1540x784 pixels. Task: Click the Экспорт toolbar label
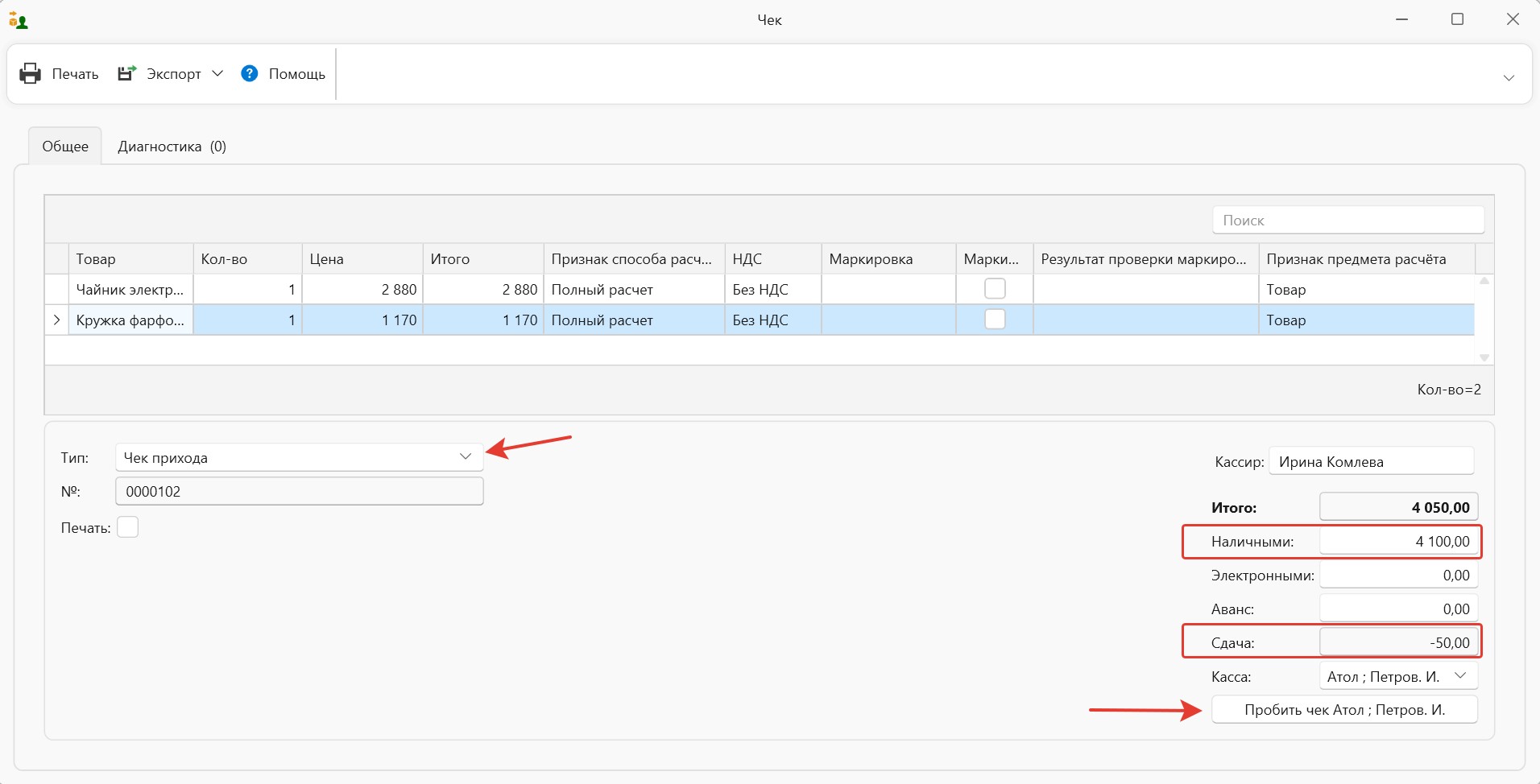click(x=174, y=74)
